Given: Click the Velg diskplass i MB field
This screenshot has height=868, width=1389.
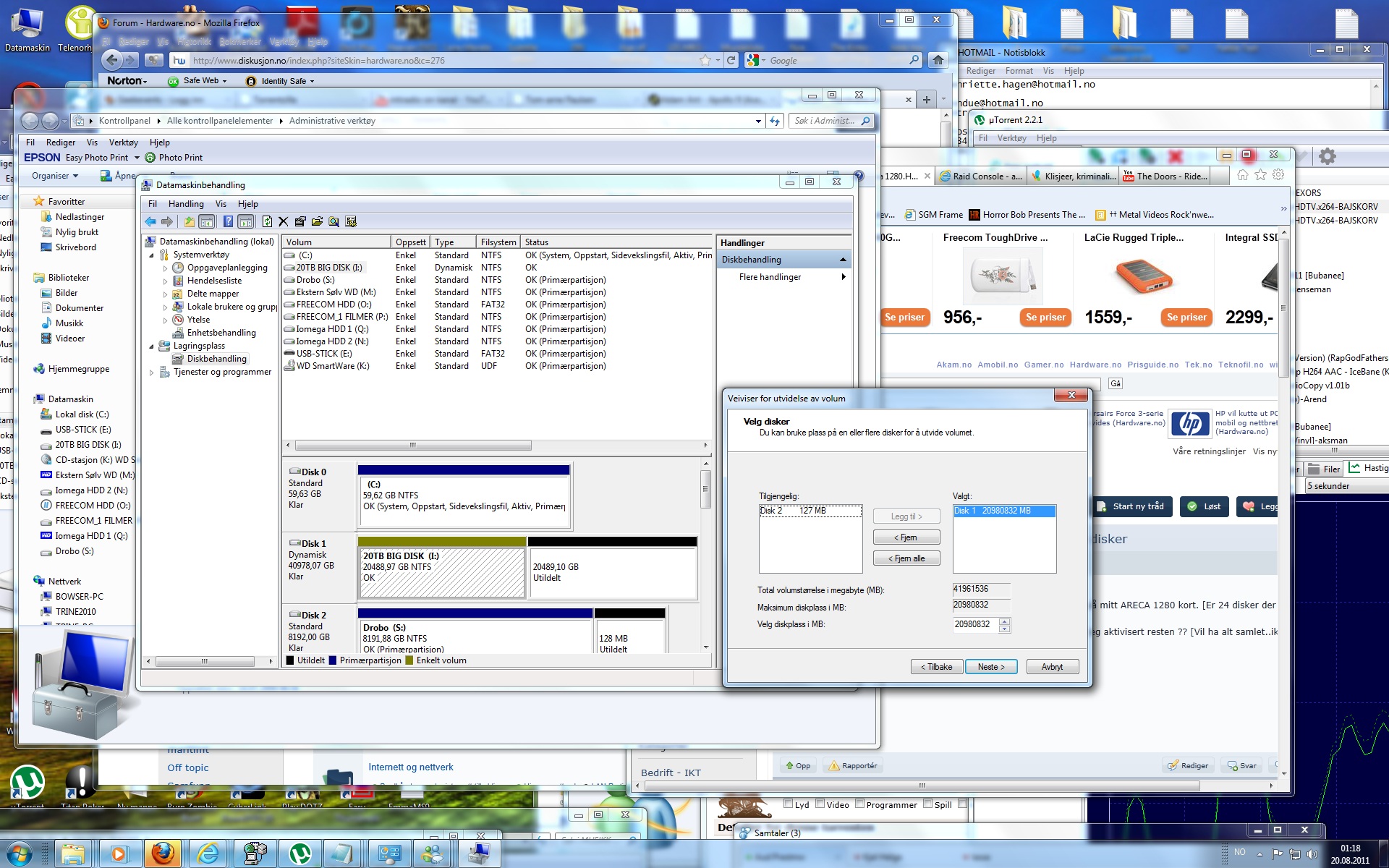Looking at the screenshot, I should 975,624.
